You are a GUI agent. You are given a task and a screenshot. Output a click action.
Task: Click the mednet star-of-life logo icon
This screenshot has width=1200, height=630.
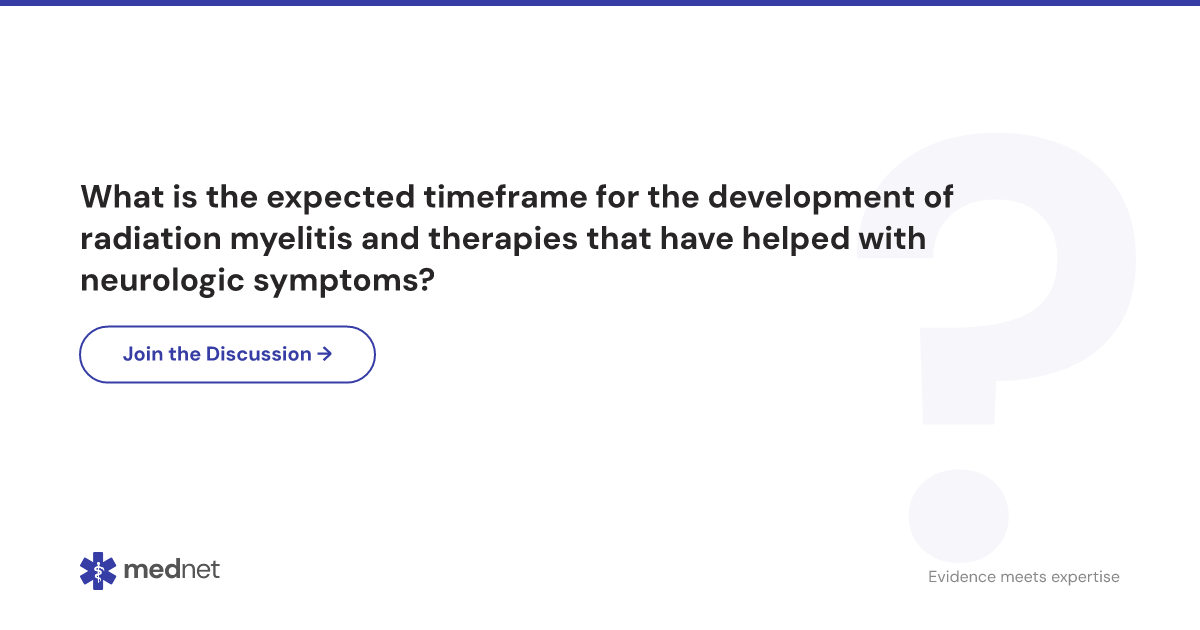(x=98, y=570)
